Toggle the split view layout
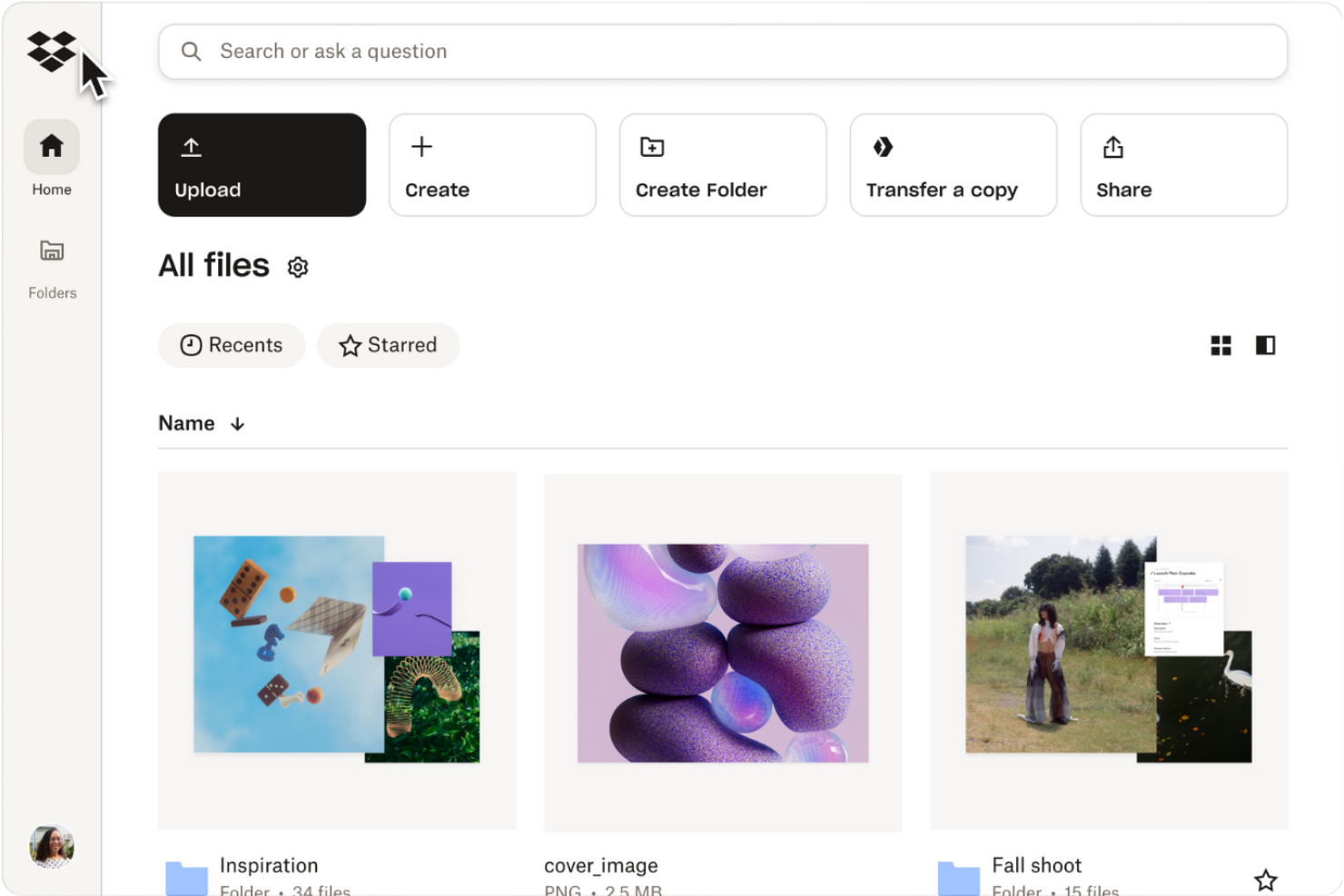This screenshot has width=1344, height=896. pos(1265,345)
